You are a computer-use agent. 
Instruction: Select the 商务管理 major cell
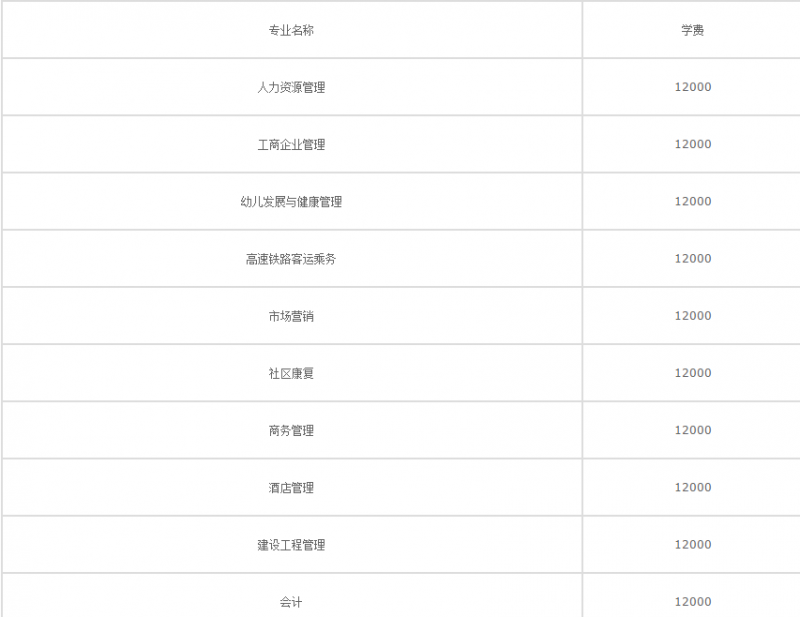pyautogui.click(x=291, y=430)
